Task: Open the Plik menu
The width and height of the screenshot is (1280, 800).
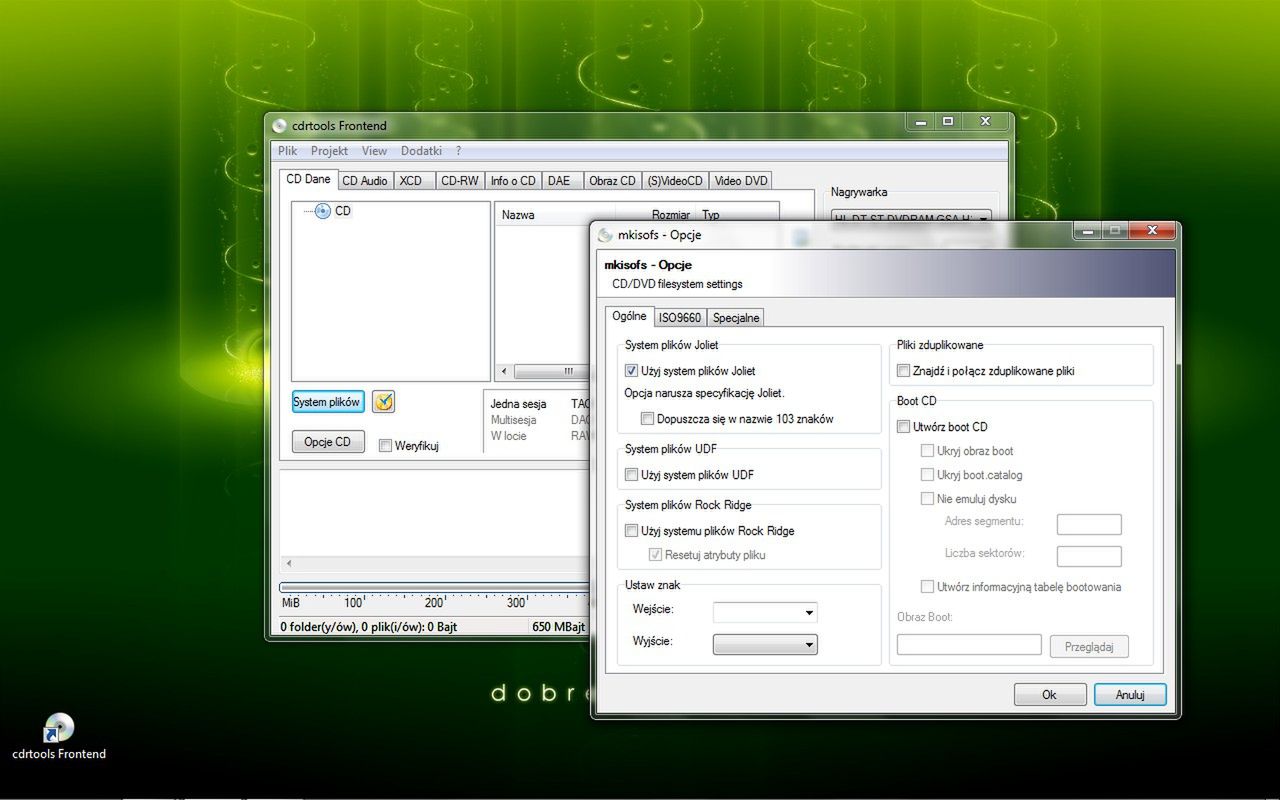Action: click(x=288, y=151)
